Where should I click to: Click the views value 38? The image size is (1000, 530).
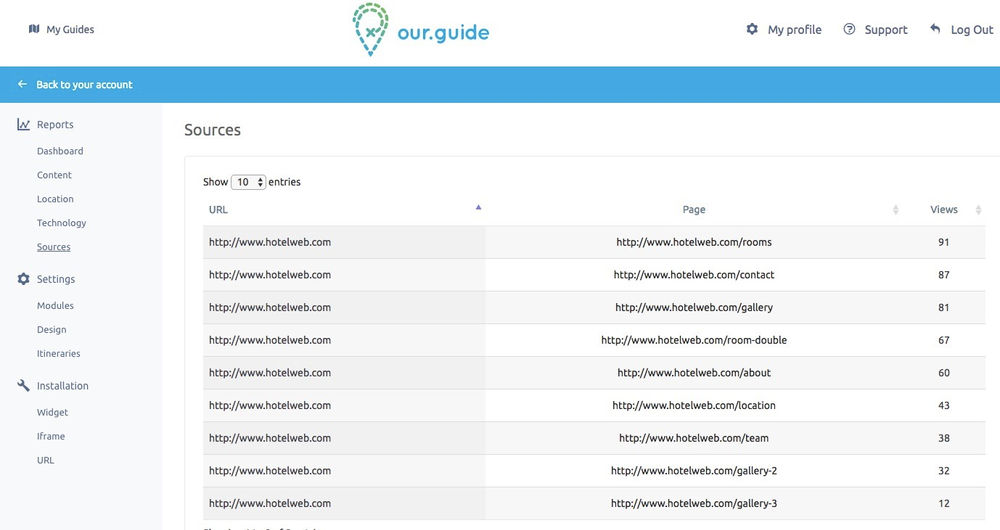pos(944,438)
